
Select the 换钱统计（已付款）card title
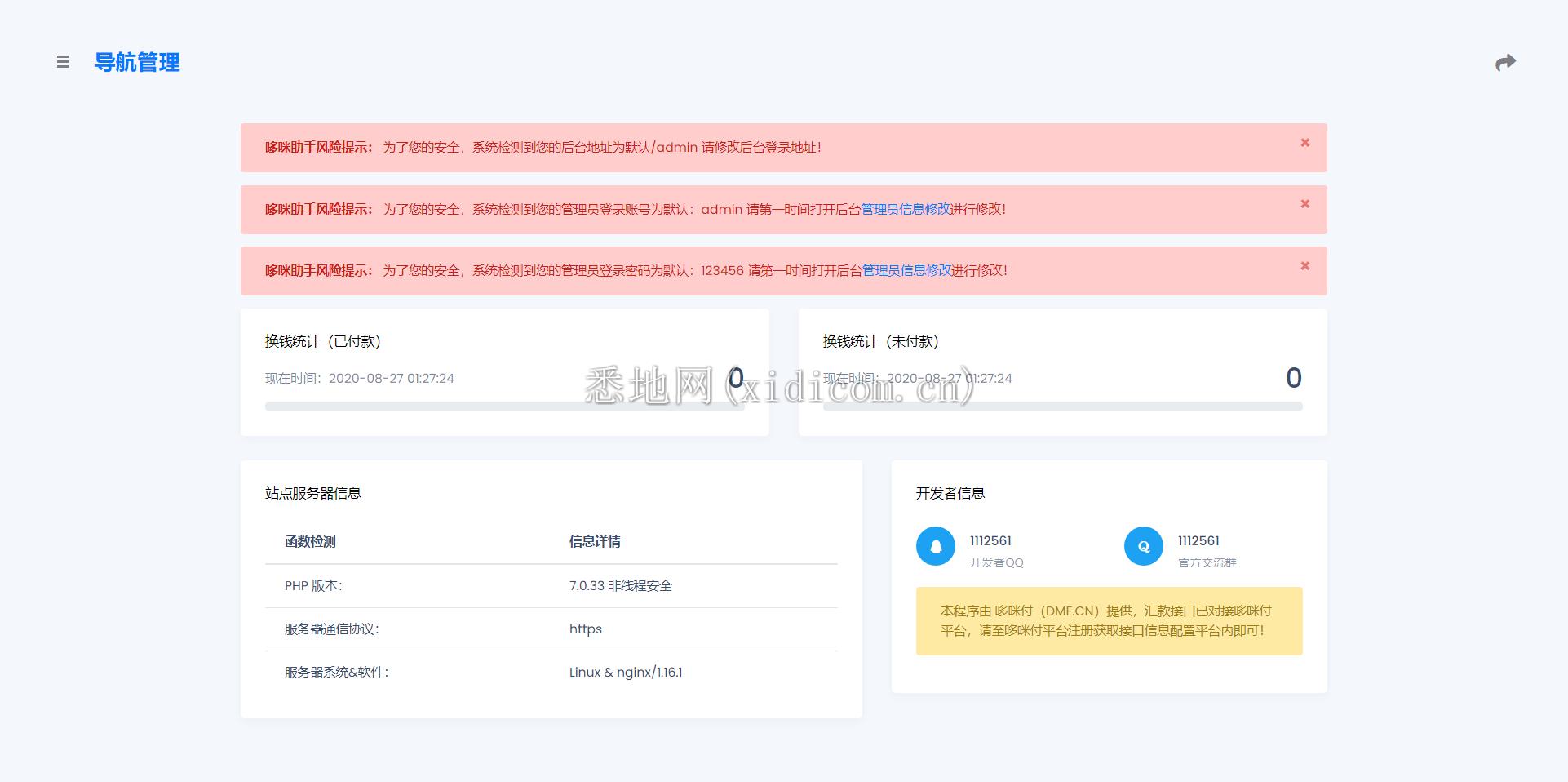323,341
